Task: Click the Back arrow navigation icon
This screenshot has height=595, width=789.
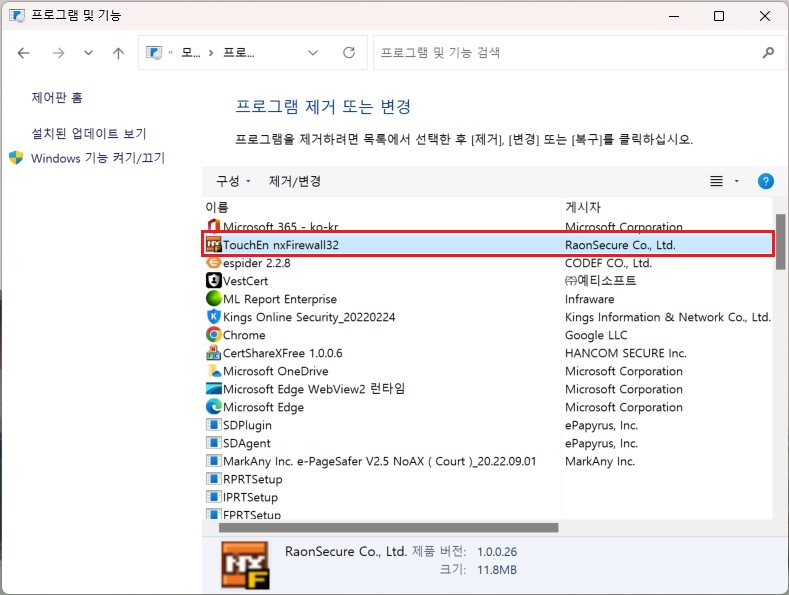Action: pos(24,53)
